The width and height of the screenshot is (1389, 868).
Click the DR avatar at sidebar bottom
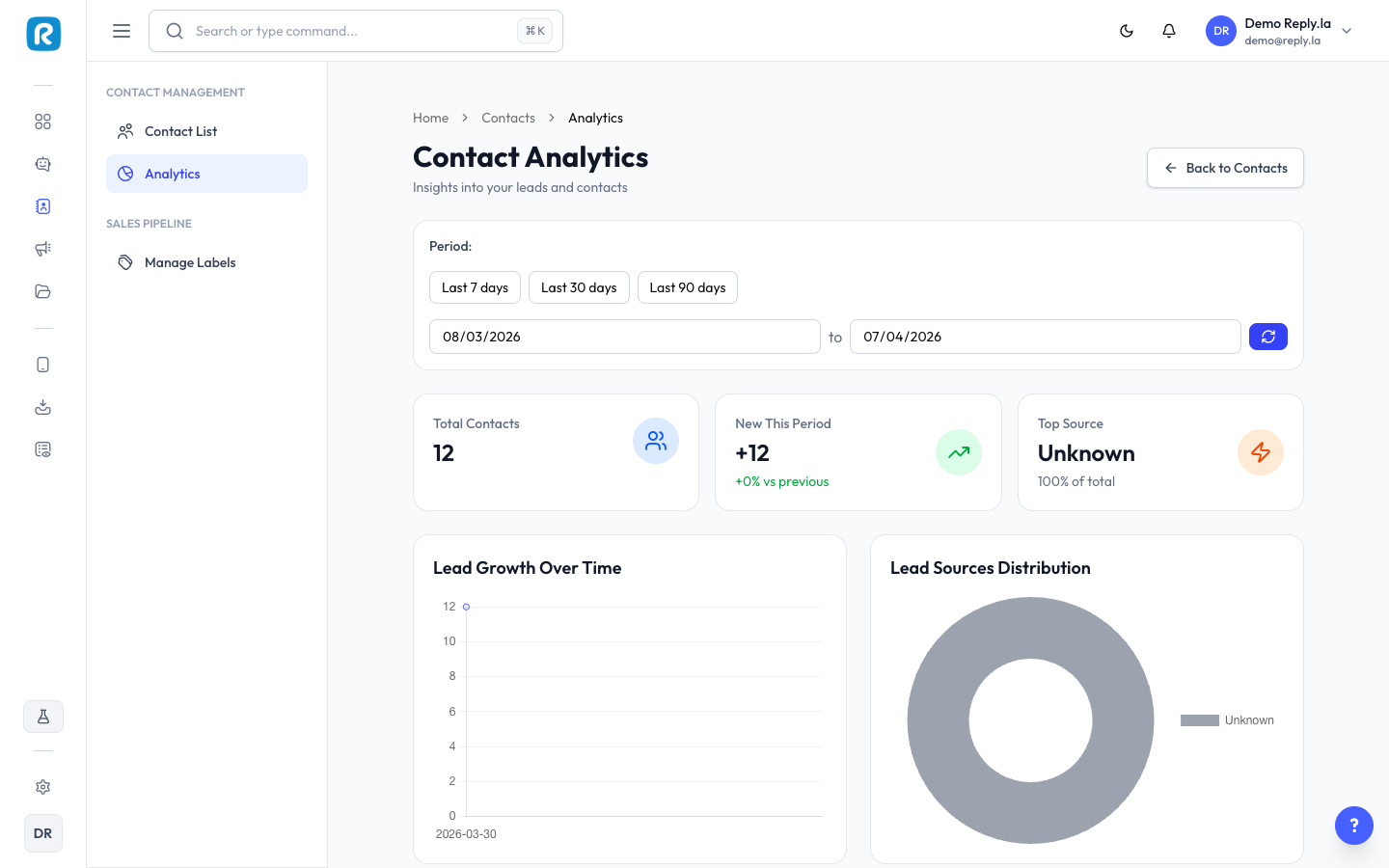pos(43,833)
